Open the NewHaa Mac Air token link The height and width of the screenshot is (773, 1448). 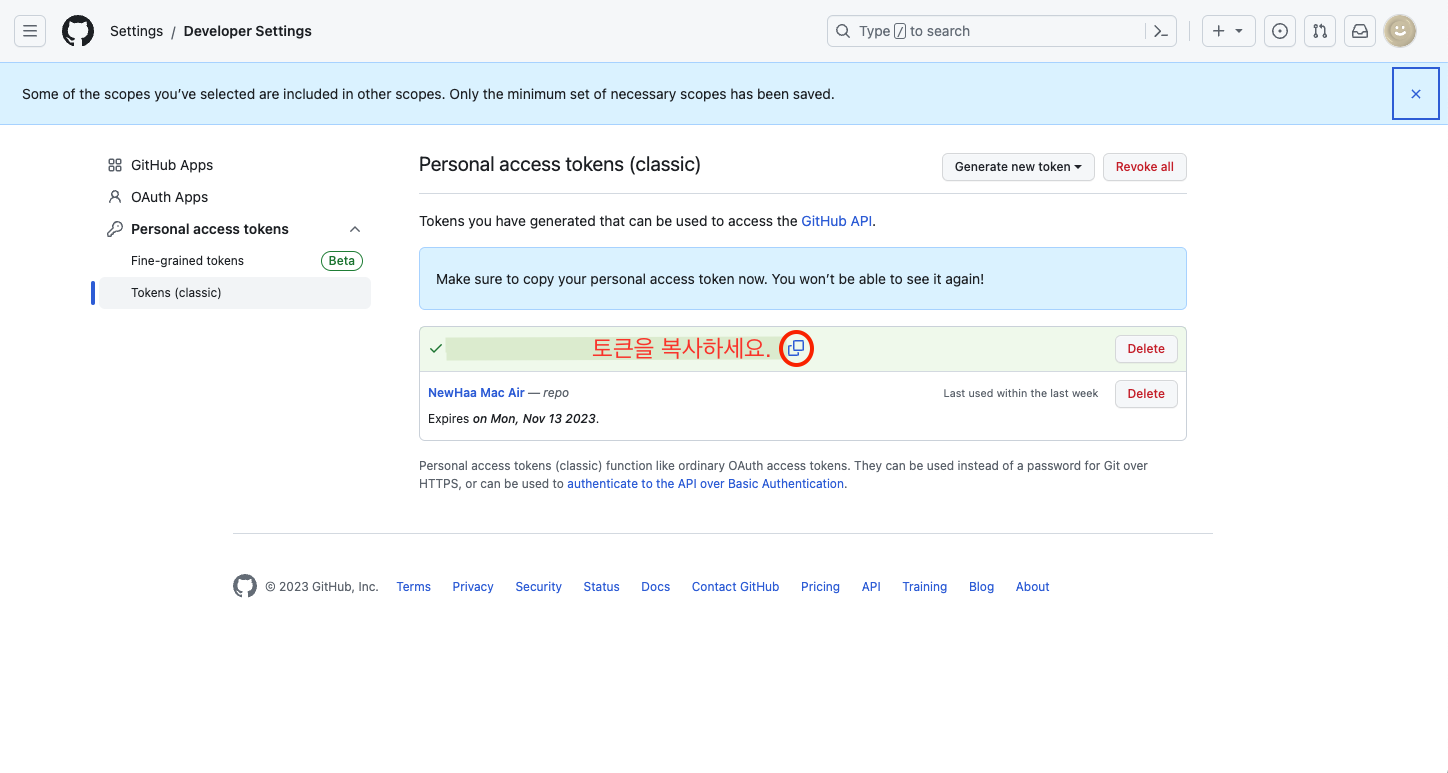pyautogui.click(x=476, y=393)
